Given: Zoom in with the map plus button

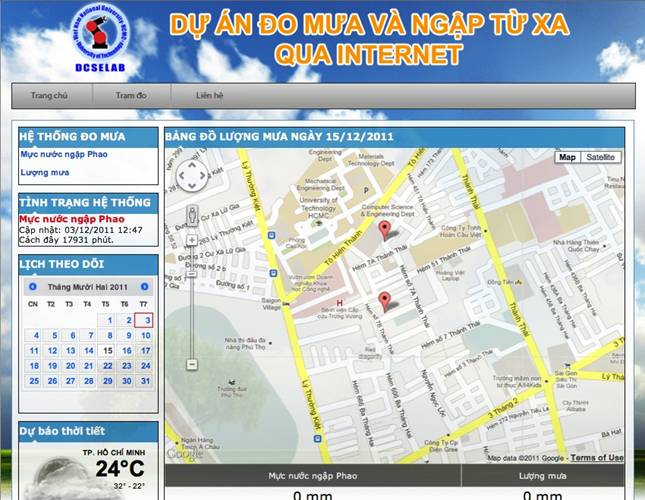Looking at the screenshot, I should (191, 240).
